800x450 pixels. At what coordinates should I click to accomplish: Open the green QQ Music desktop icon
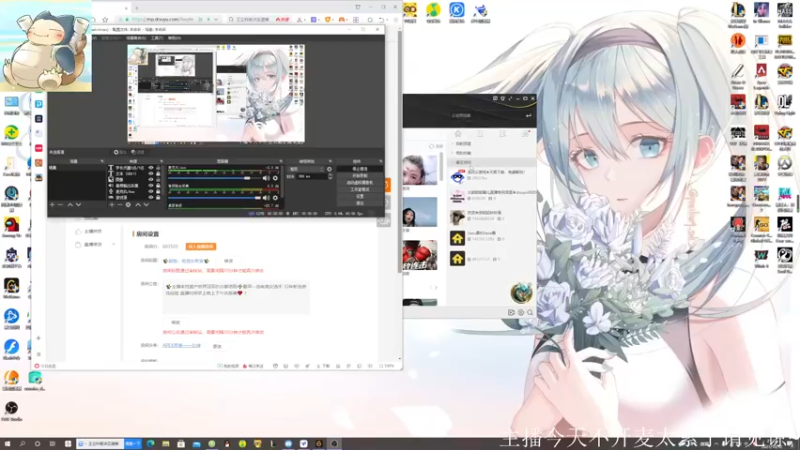tap(433, 12)
